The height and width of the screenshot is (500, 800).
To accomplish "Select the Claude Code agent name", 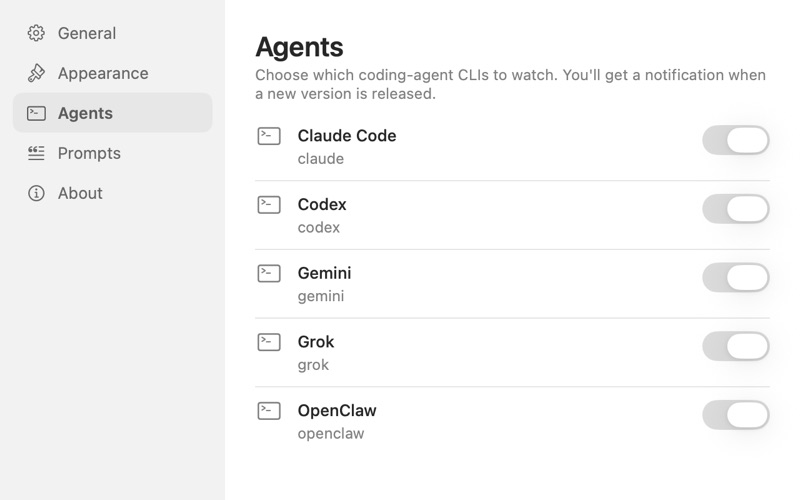I will tap(347, 136).
